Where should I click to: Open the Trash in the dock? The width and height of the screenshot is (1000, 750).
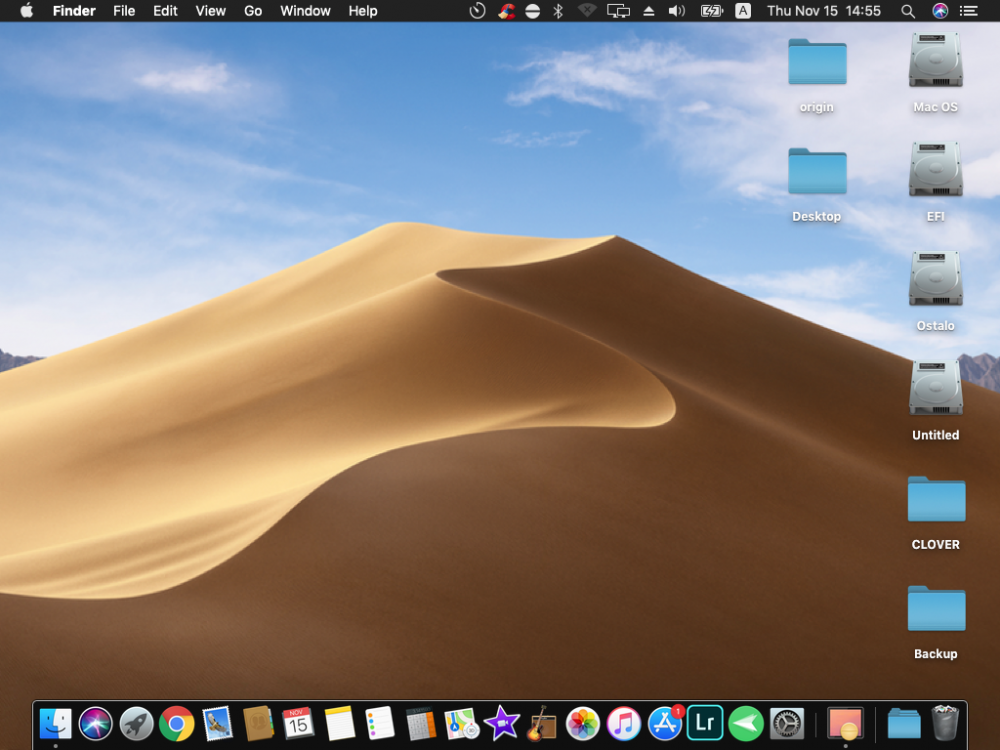point(945,723)
